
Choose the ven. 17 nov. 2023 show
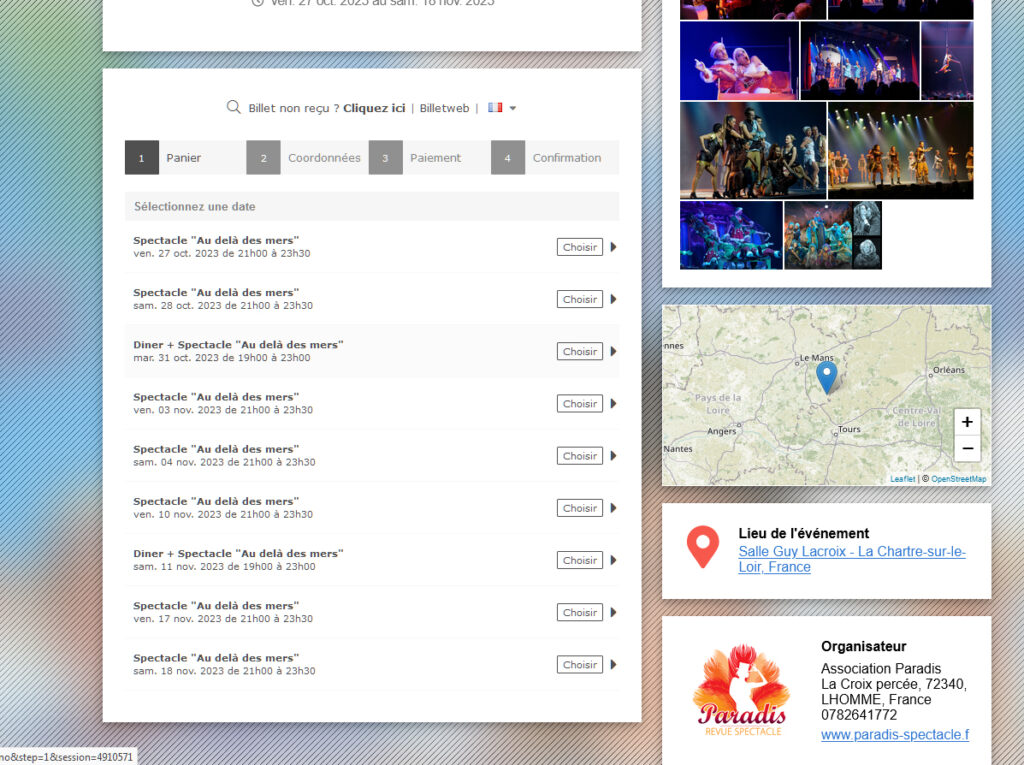point(579,613)
